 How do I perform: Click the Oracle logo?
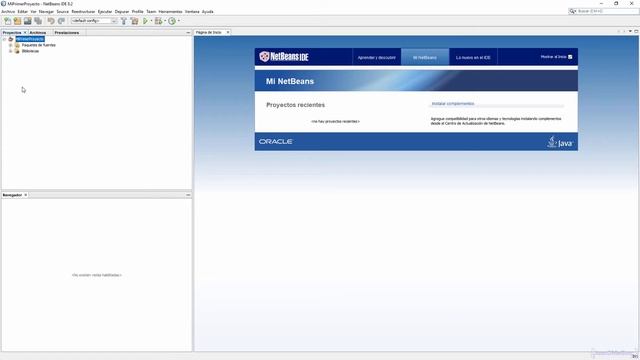(276, 142)
